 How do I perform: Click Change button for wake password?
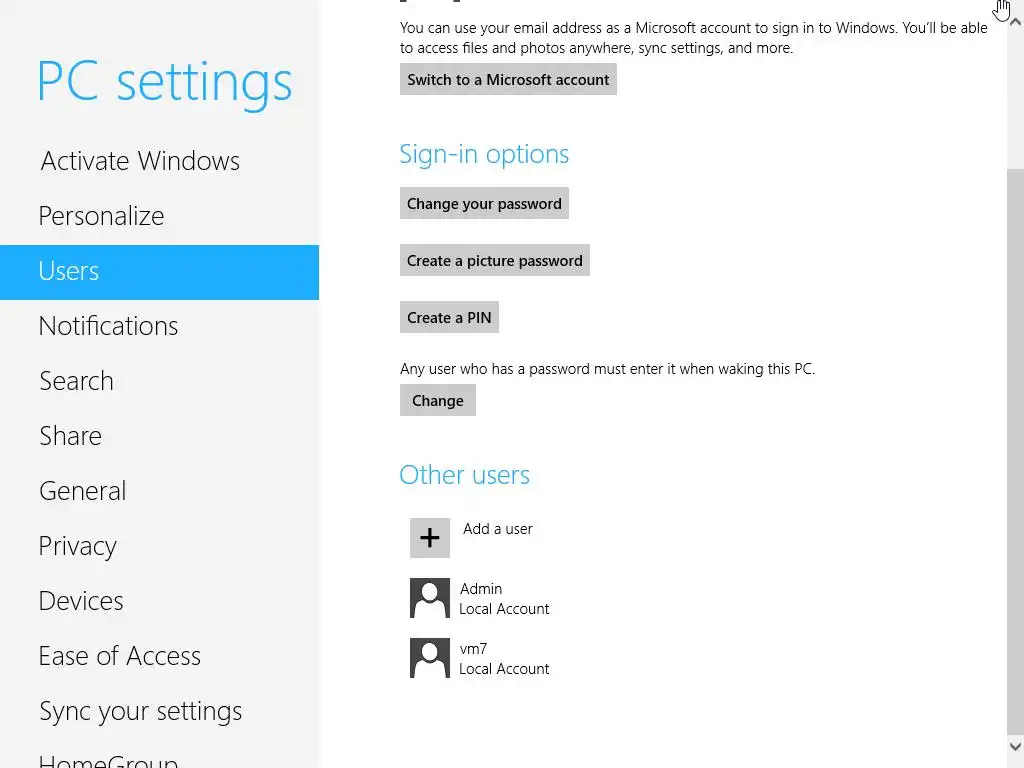pyautogui.click(x=438, y=400)
